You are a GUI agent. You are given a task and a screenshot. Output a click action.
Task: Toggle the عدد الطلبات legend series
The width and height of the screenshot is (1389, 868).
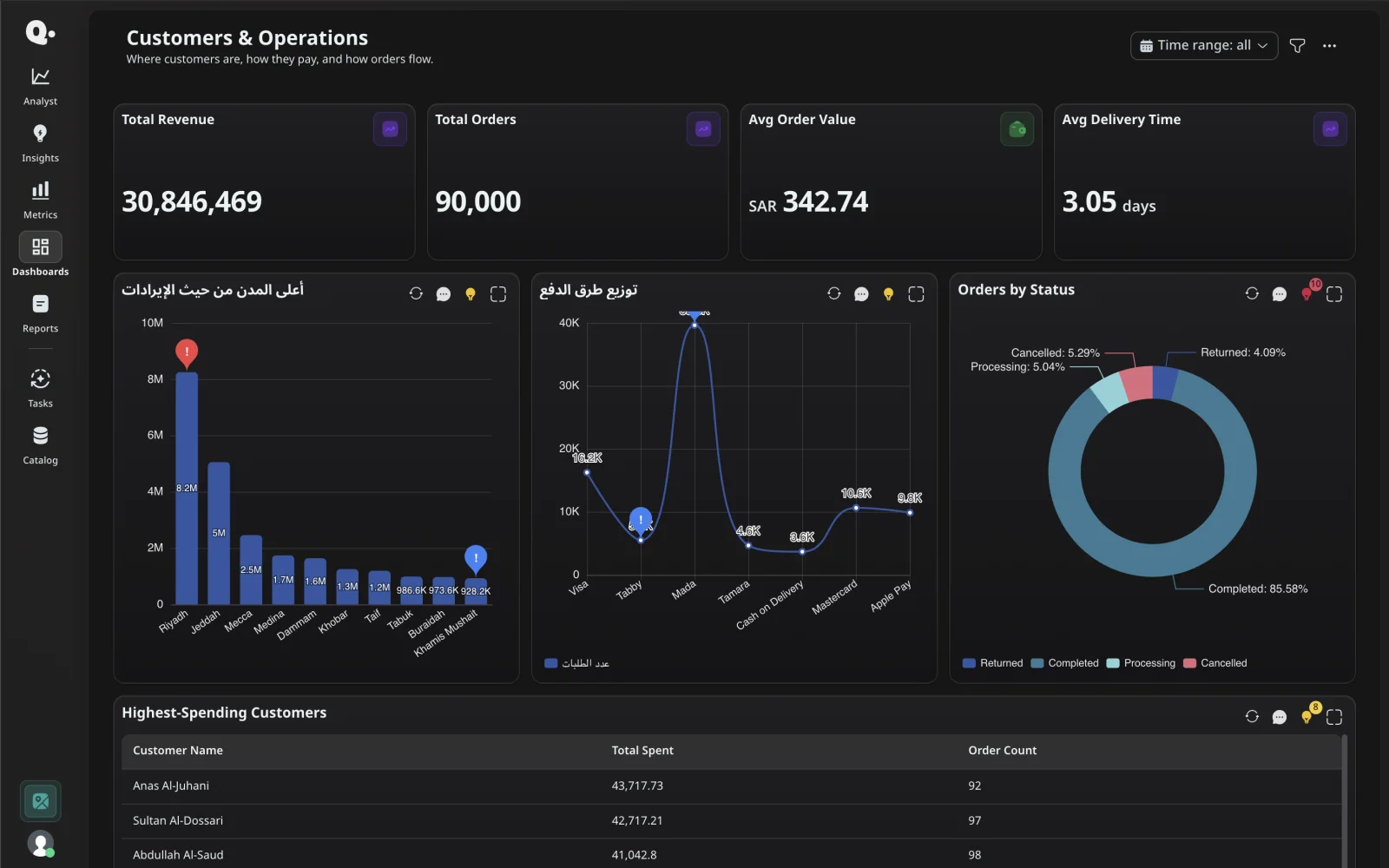(x=576, y=663)
